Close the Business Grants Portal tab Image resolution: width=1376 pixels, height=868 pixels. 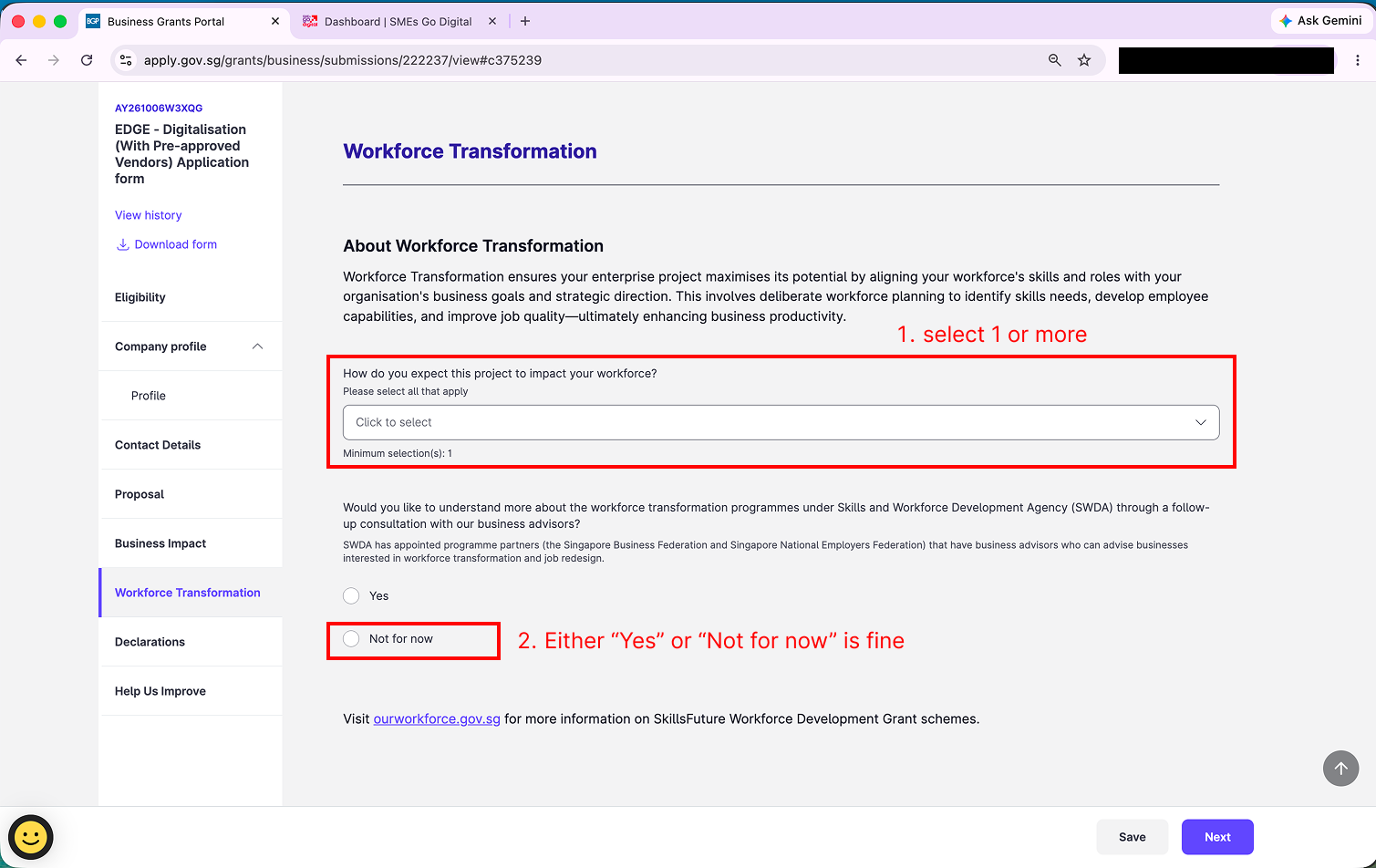276,21
